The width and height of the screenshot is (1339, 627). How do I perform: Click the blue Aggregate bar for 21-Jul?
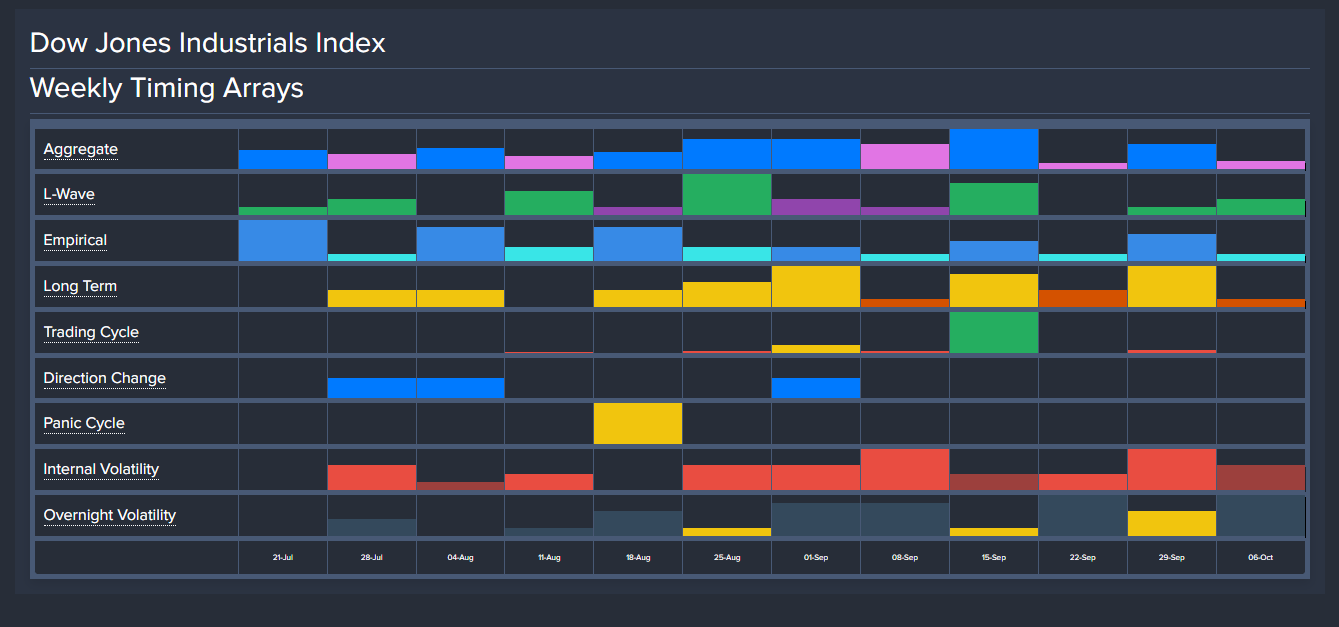pyautogui.click(x=283, y=160)
